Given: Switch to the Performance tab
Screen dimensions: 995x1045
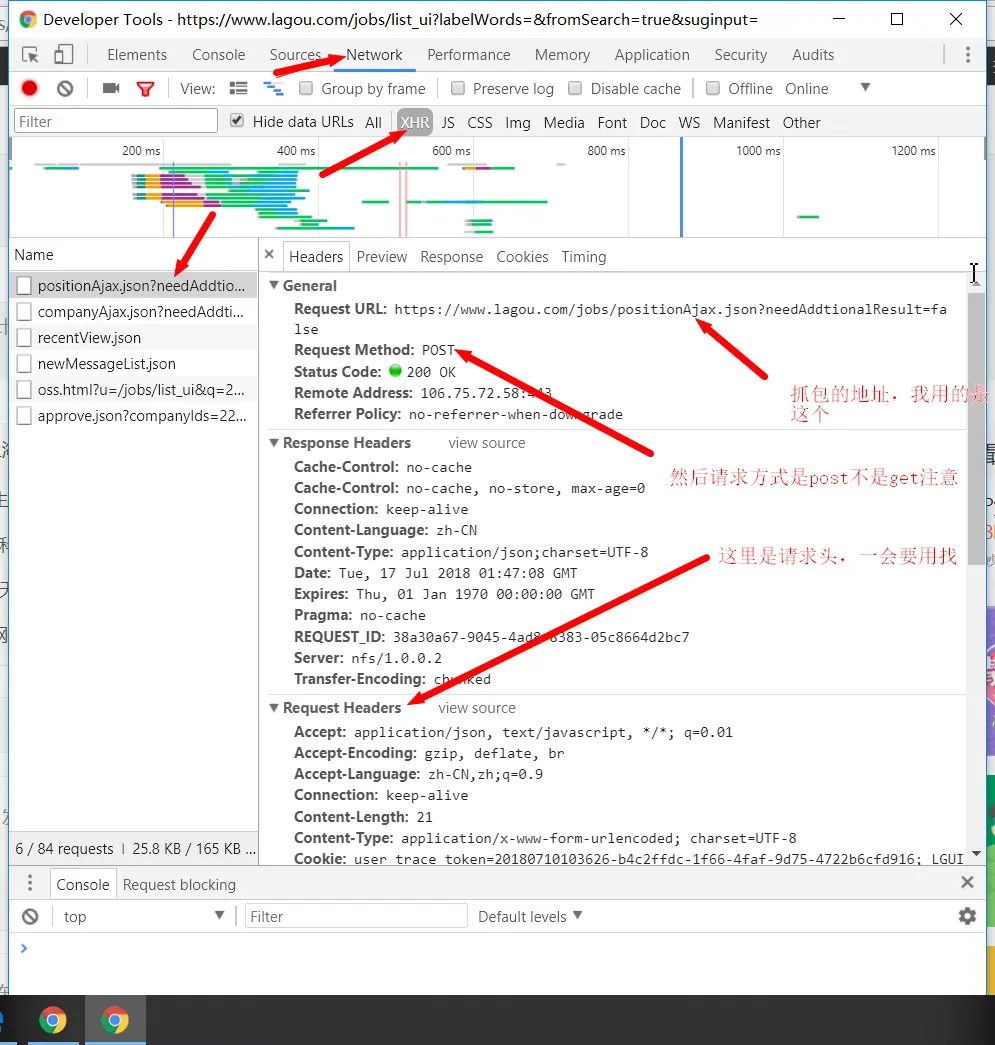Looking at the screenshot, I should point(469,55).
